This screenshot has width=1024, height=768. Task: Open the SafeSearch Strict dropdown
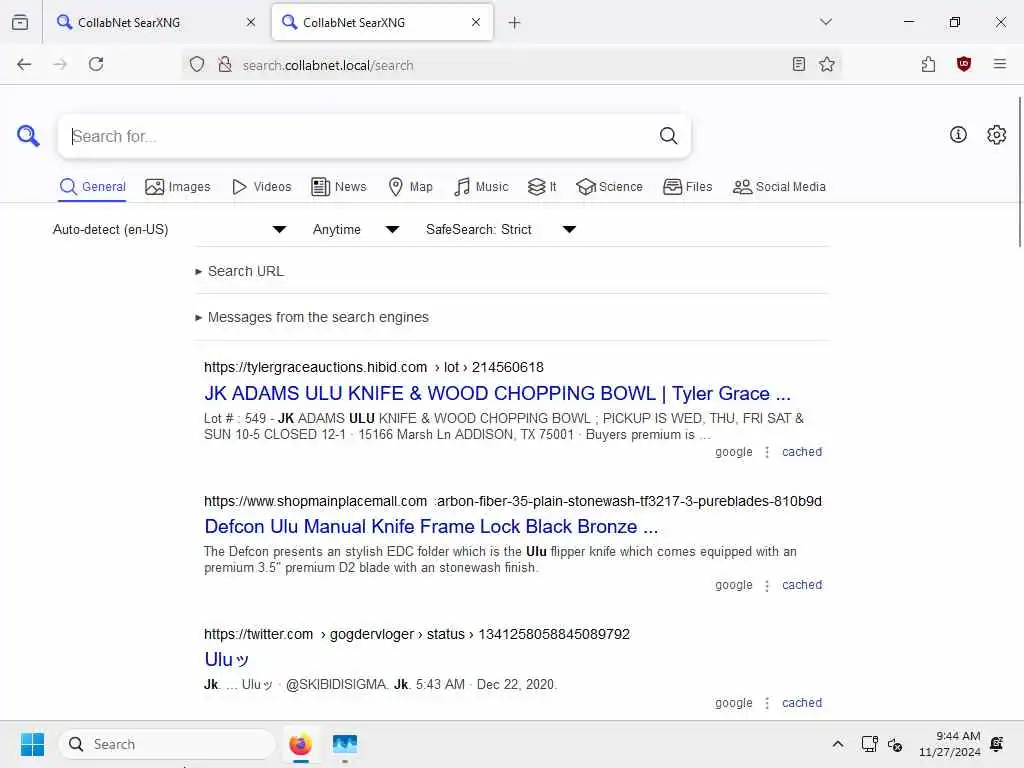click(501, 229)
